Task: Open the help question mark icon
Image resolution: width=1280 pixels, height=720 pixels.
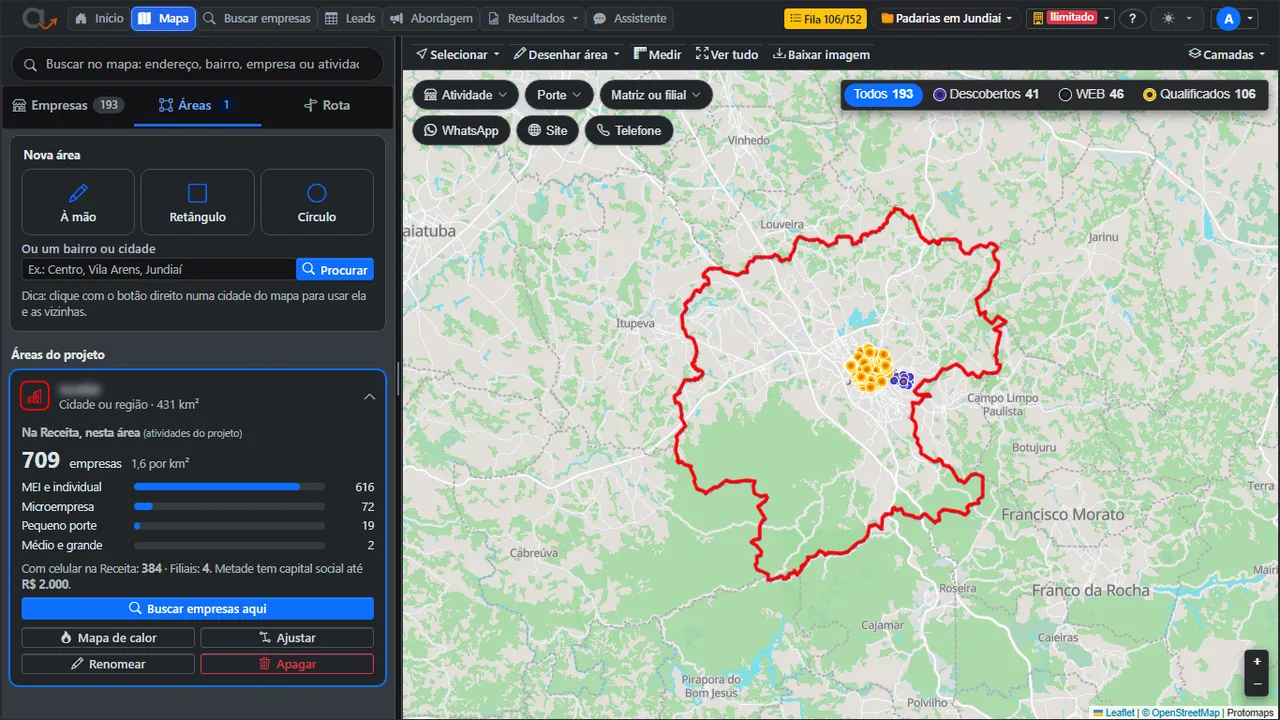Action: [1133, 19]
